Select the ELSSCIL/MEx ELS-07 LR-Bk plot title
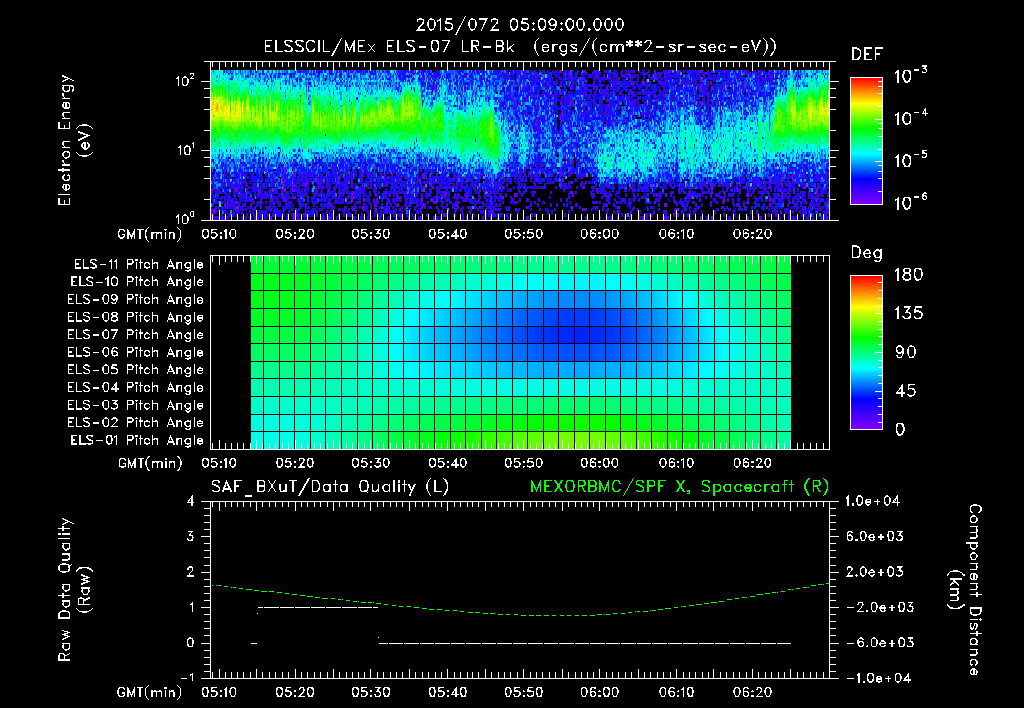The width and height of the screenshot is (1024, 708). (x=520, y=47)
